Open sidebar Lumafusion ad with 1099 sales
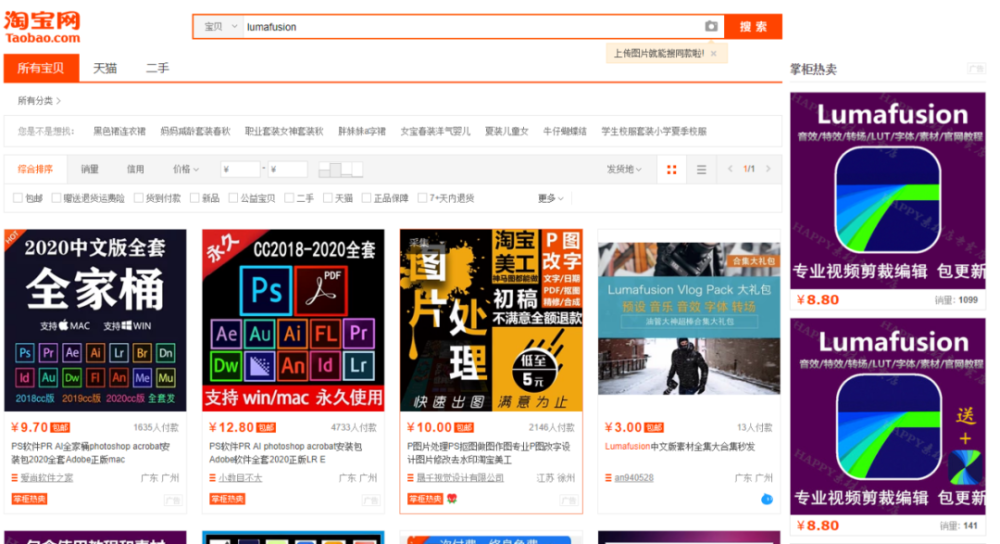This screenshot has height=544, width=1000. point(888,191)
